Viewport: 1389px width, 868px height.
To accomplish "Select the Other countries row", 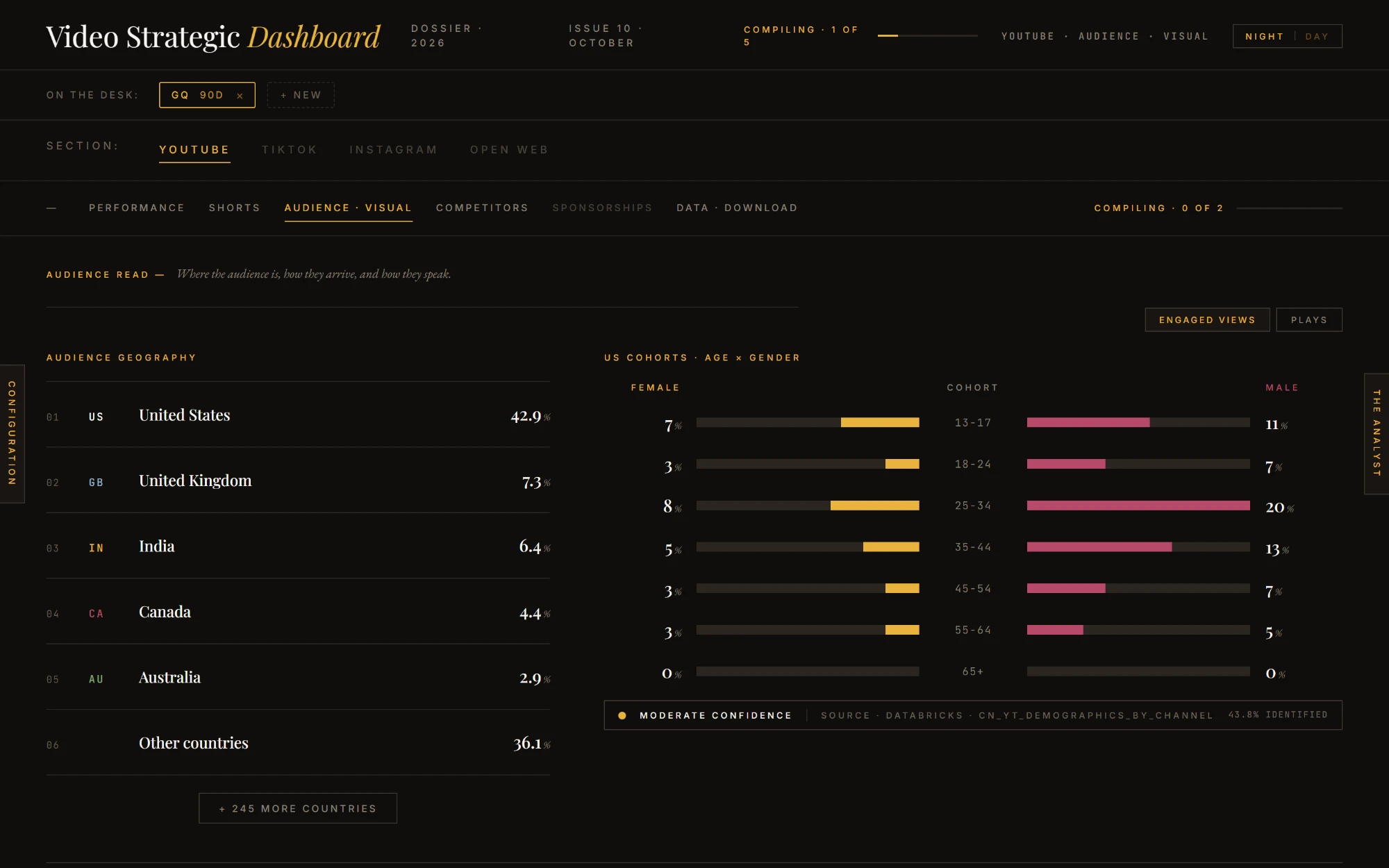I will pyautogui.click(x=298, y=743).
